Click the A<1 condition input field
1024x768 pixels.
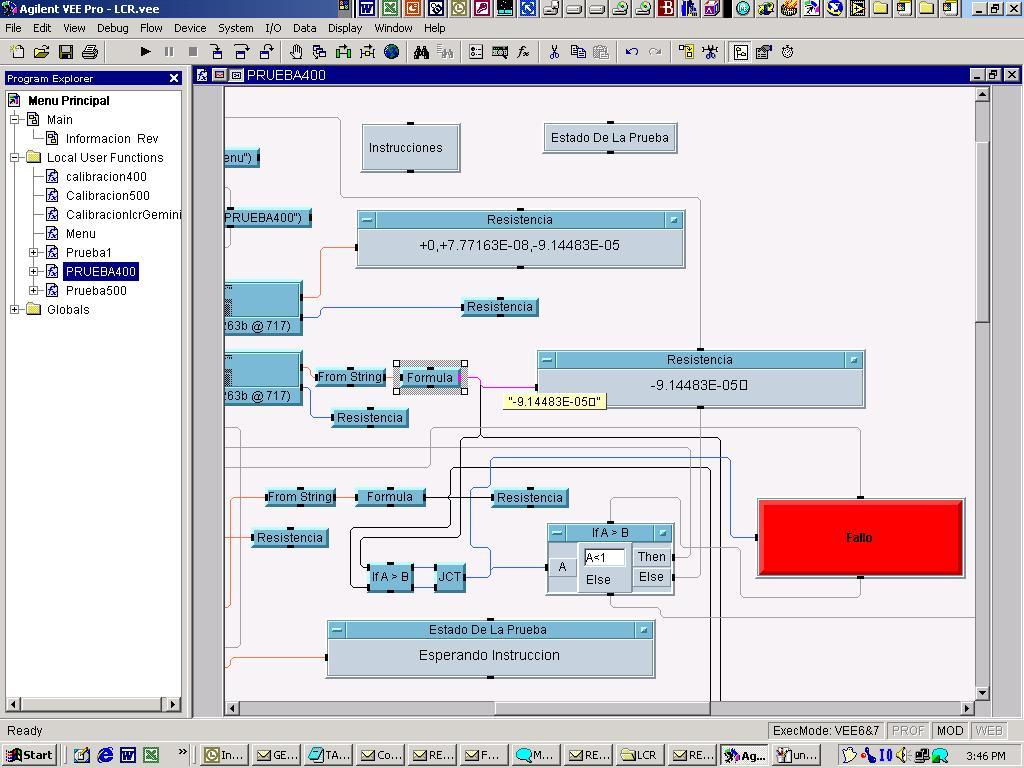tap(604, 558)
